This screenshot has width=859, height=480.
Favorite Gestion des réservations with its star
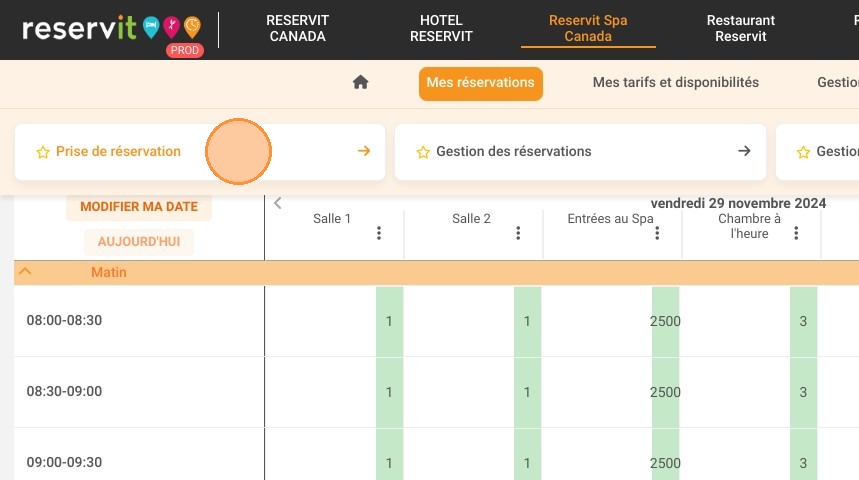tap(423, 152)
